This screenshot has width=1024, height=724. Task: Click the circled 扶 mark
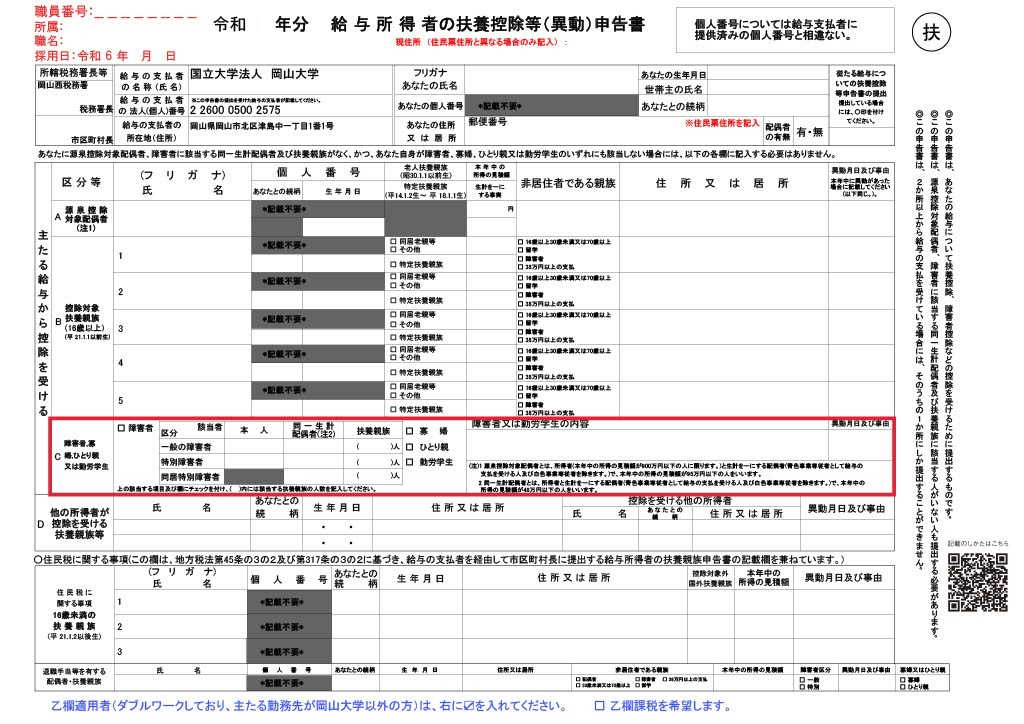(x=931, y=32)
